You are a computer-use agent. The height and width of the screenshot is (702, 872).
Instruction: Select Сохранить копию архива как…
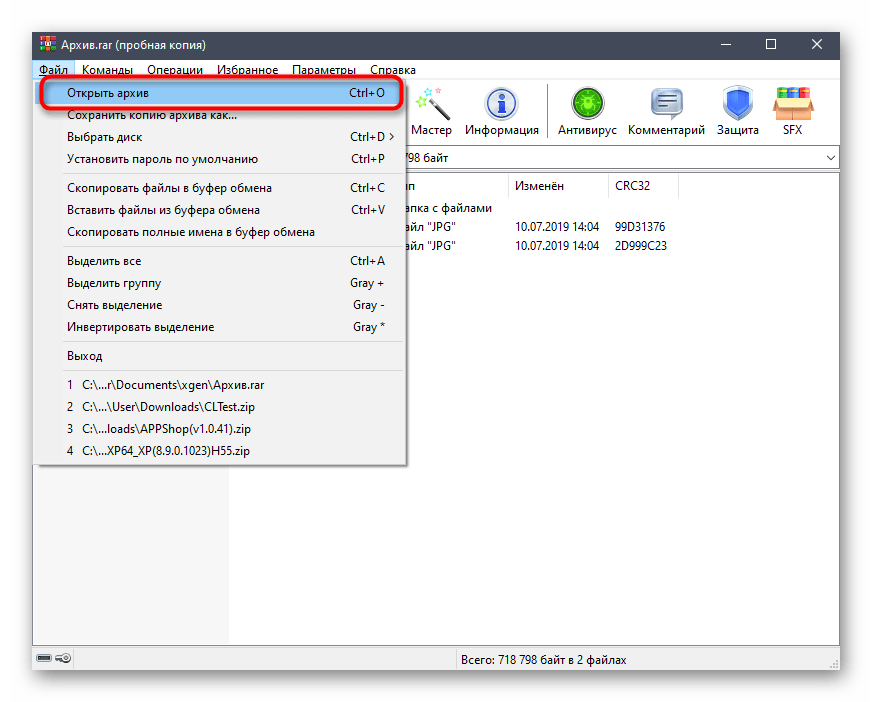(x=220, y=115)
